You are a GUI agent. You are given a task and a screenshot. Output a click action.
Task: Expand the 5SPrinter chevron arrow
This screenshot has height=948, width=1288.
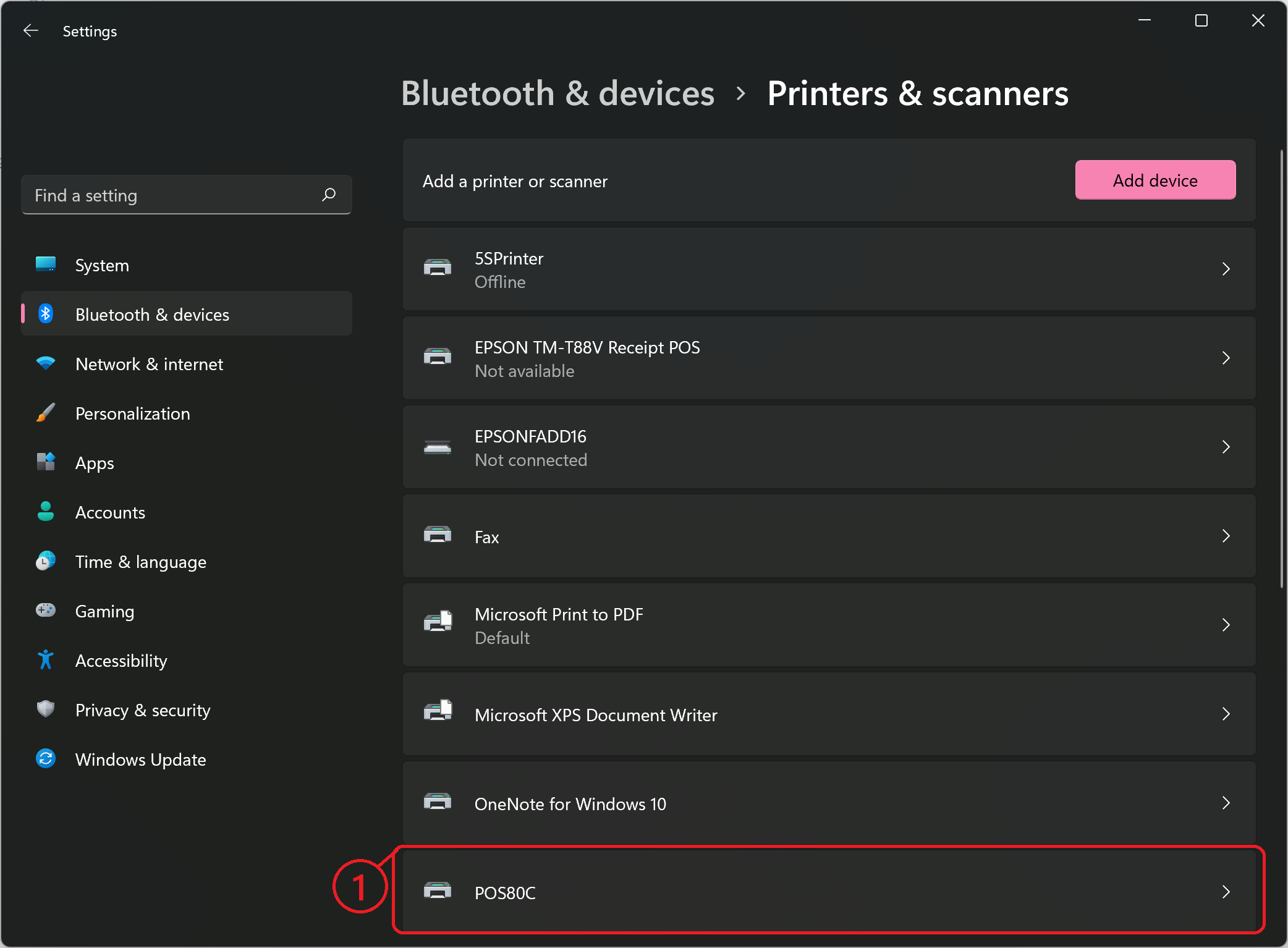(x=1225, y=269)
